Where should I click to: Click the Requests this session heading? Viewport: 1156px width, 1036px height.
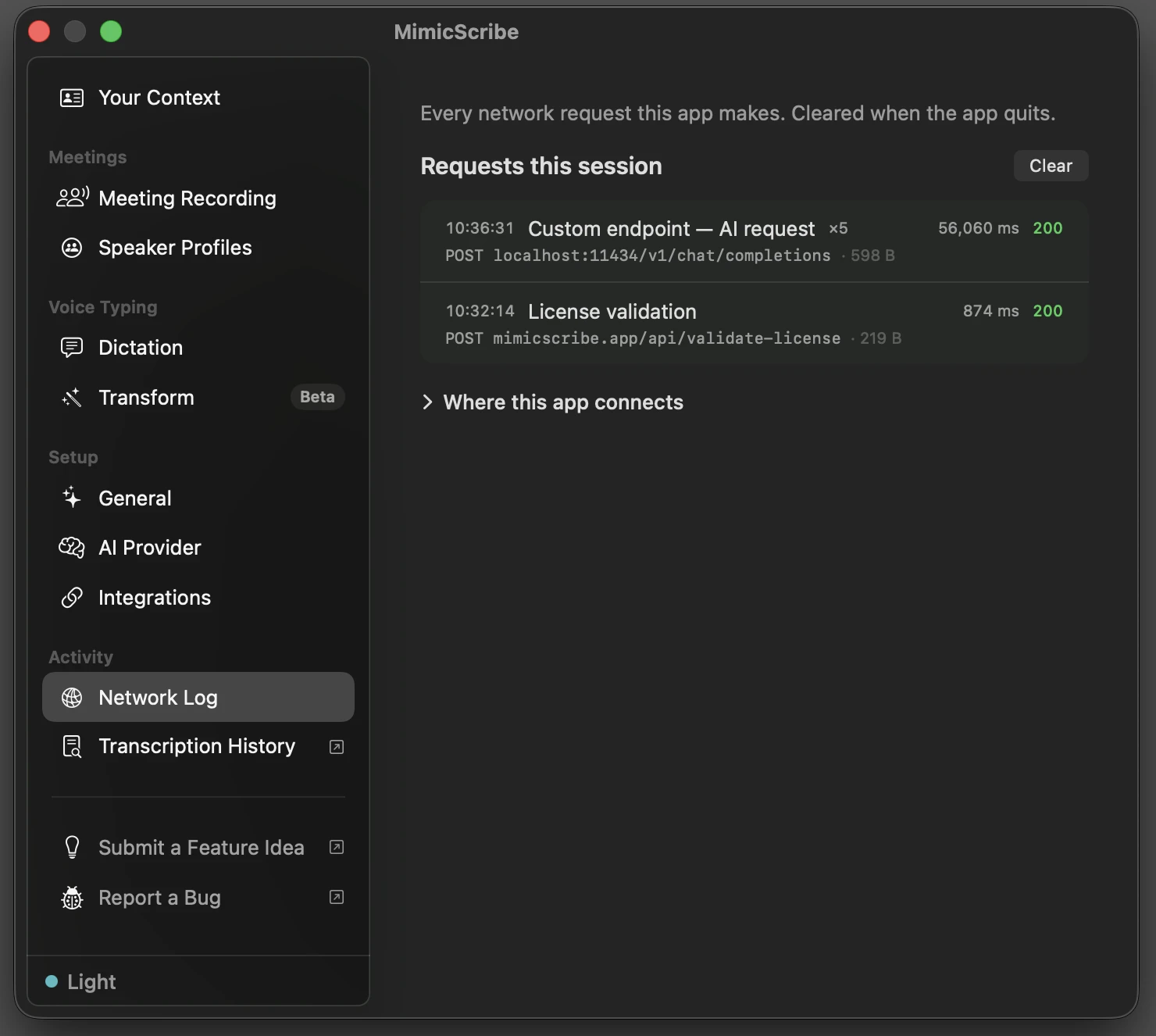point(541,166)
